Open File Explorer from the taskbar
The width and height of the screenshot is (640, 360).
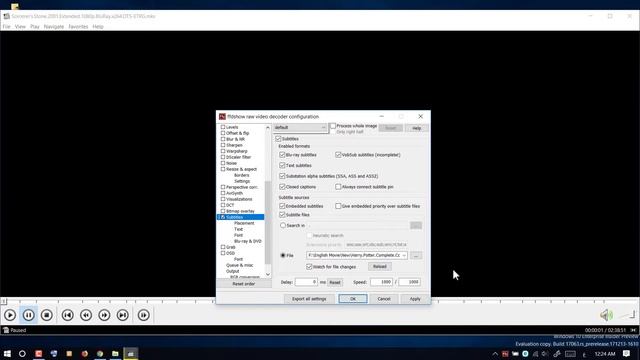pyautogui.click(x=115, y=353)
